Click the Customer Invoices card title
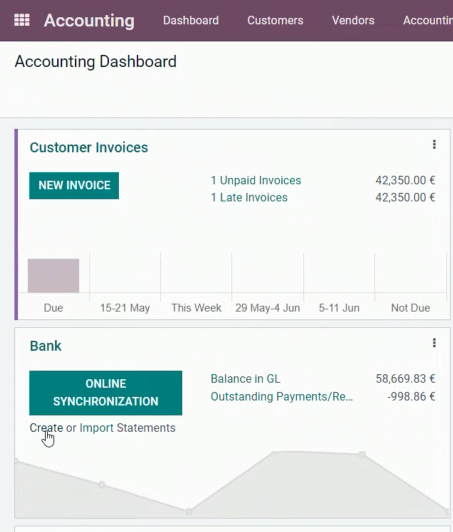 [x=89, y=148]
